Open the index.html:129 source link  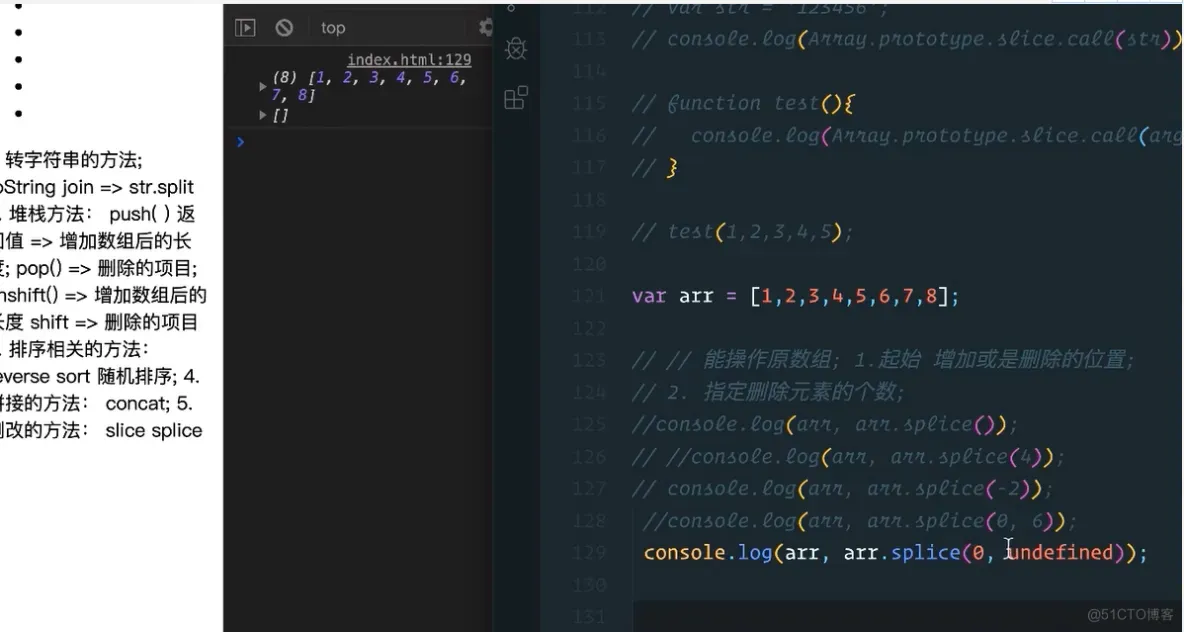[409, 60]
